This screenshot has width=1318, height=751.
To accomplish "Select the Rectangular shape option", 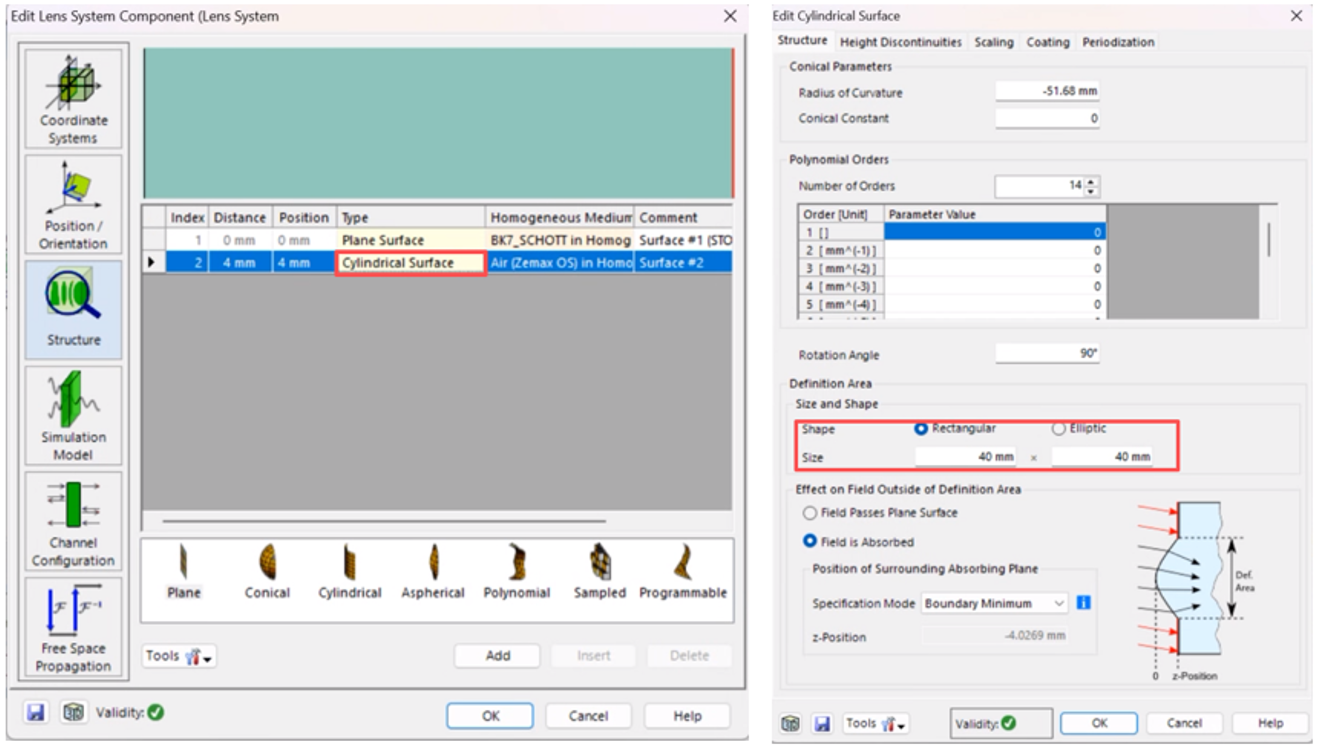I will pyautogui.click(x=921, y=429).
